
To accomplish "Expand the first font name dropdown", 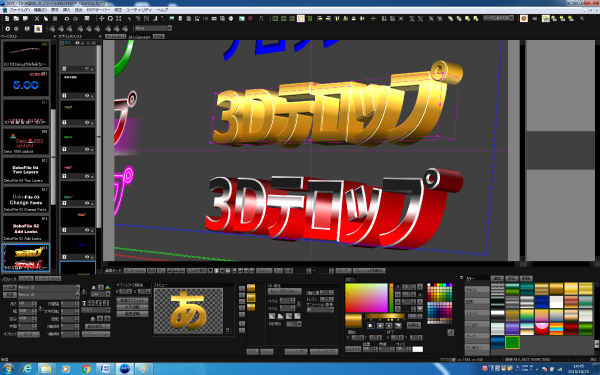I will point(77,287).
